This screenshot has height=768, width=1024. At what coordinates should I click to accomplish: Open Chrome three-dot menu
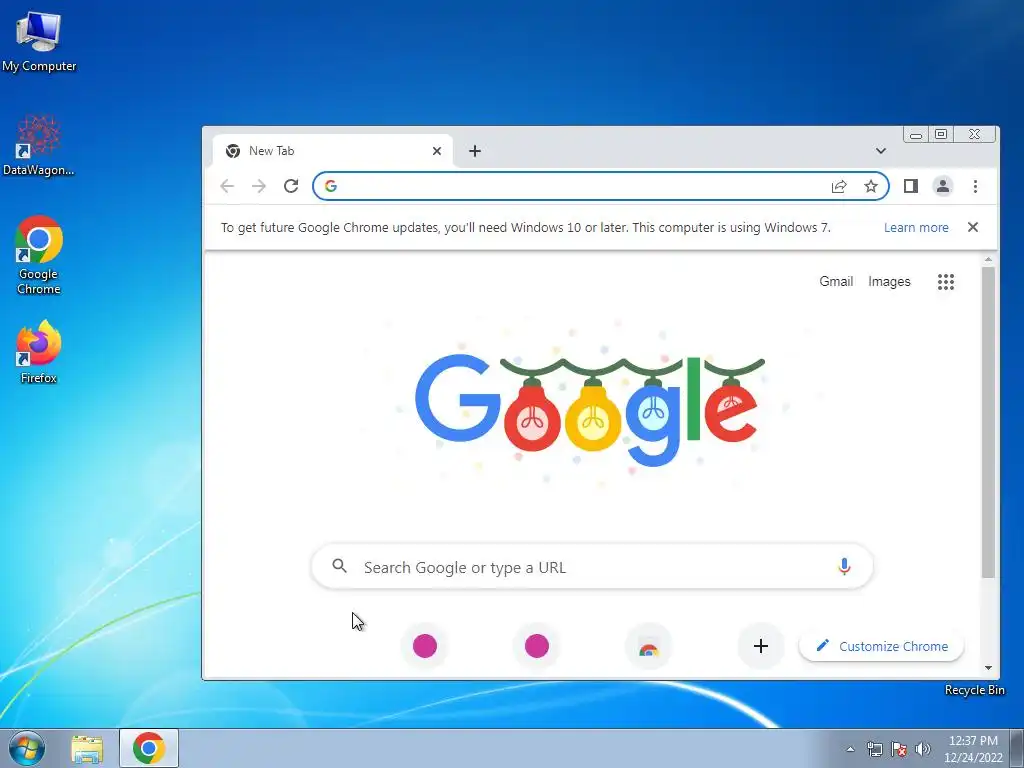(x=975, y=186)
